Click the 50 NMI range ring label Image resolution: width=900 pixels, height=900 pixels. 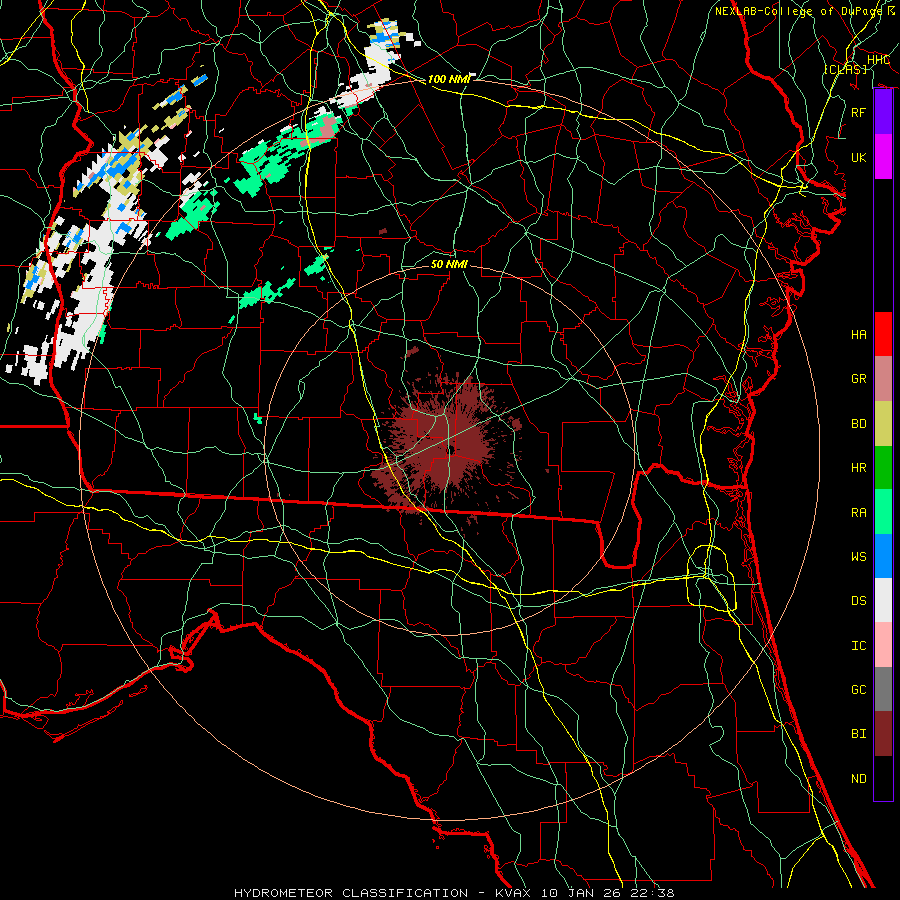(x=449, y=264)
